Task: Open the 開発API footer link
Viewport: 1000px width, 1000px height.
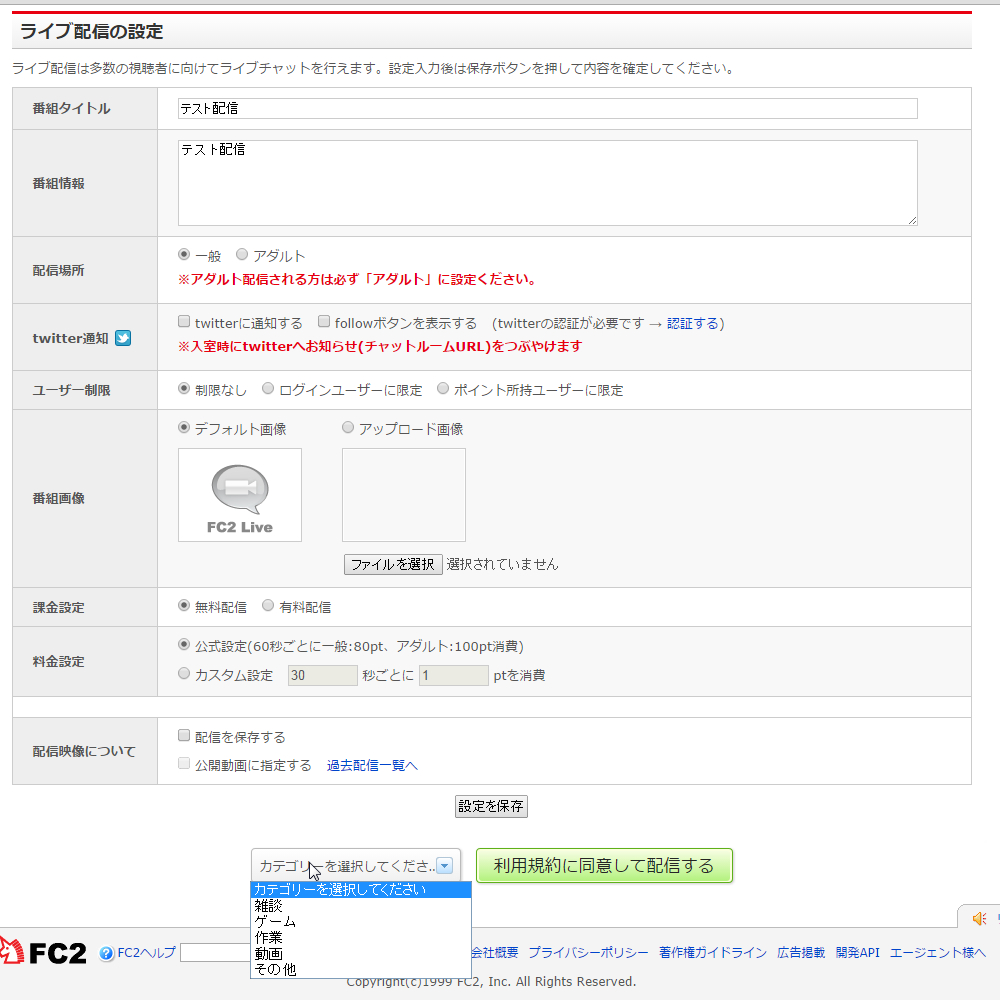Action: point(857,953)
